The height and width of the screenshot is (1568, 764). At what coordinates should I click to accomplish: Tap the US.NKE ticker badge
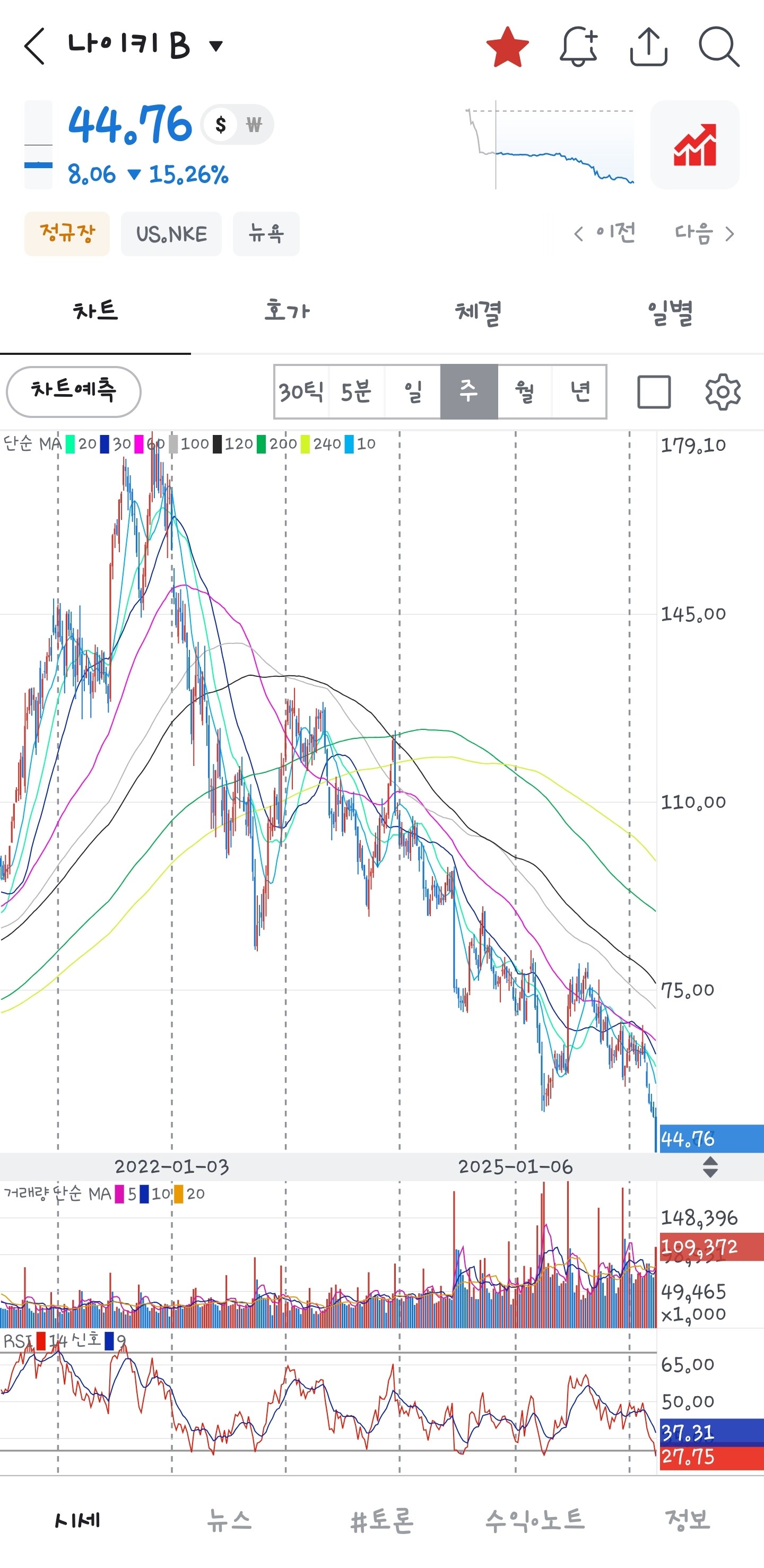pos(171,234)
